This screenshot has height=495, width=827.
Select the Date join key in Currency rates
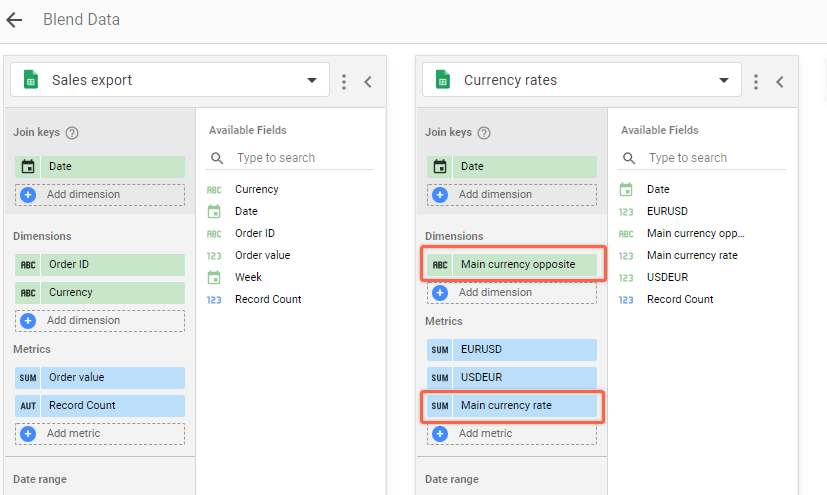click(x=512, y=167)
